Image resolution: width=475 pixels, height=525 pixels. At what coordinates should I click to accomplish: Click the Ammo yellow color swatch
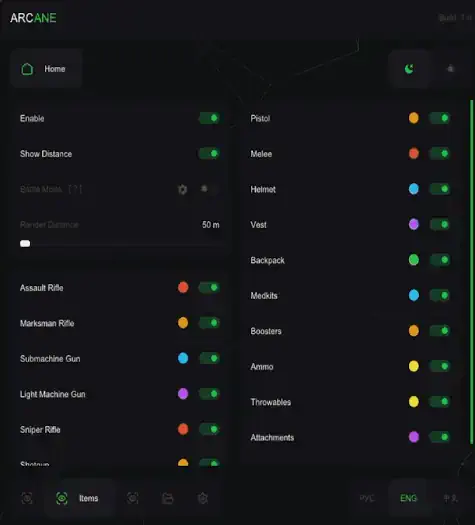click(414, 366)
